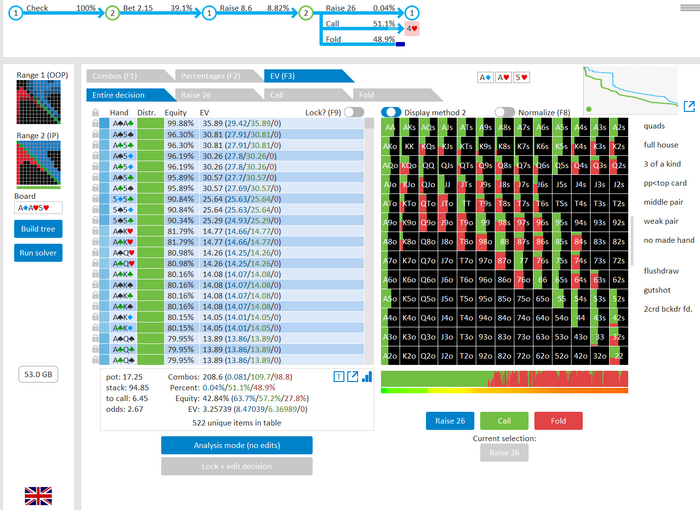
Task: Click the lock icon beside A♠A♣ row
Action: pos(95,123)
